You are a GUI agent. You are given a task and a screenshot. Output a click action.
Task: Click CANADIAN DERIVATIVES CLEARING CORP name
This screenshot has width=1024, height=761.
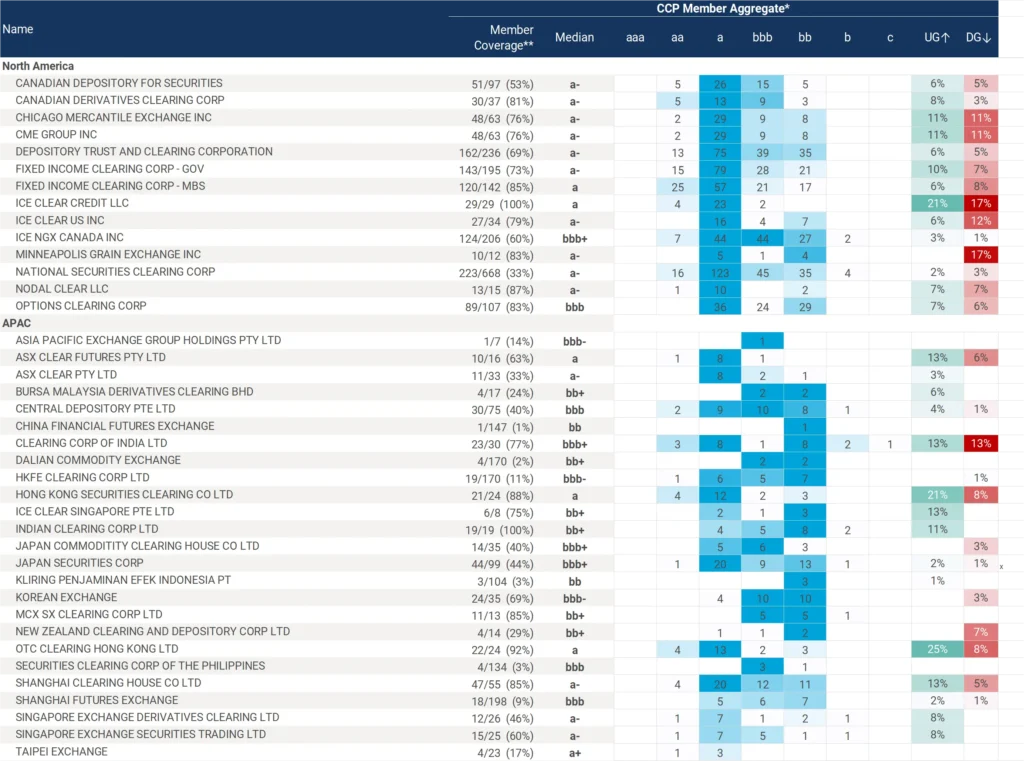(120, 100)
